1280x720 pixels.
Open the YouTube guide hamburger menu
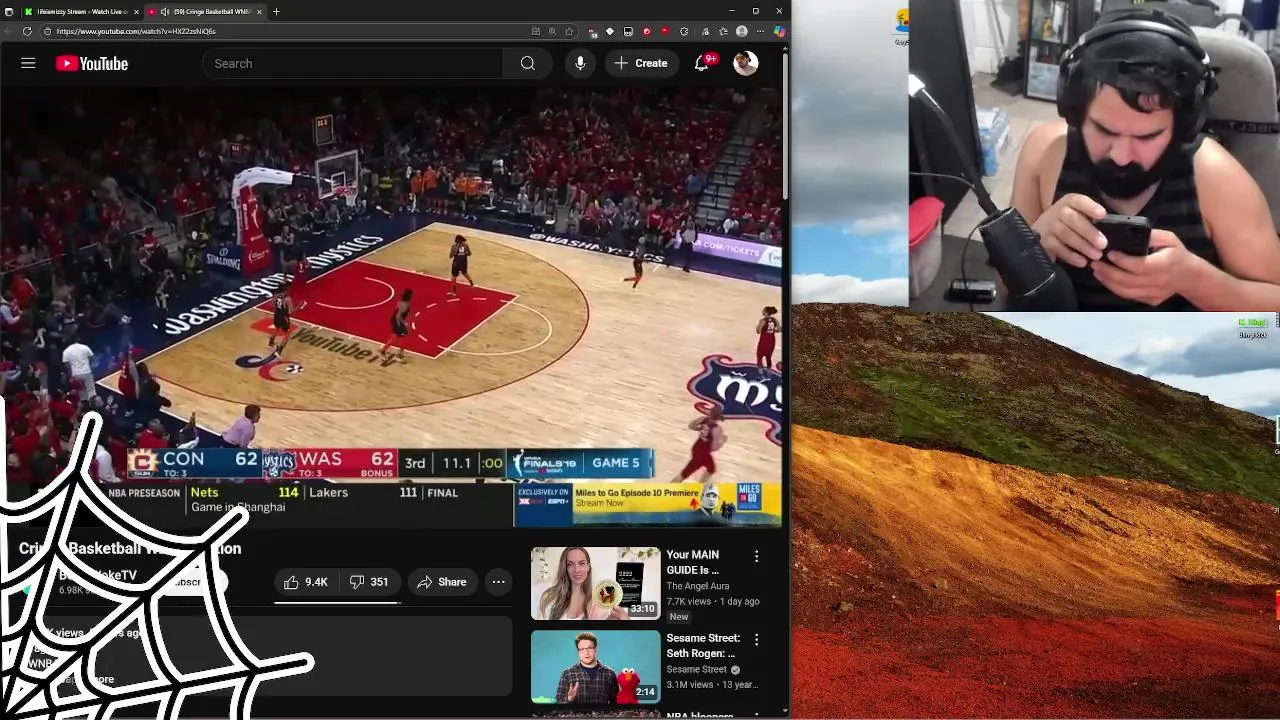click(28, 63)
